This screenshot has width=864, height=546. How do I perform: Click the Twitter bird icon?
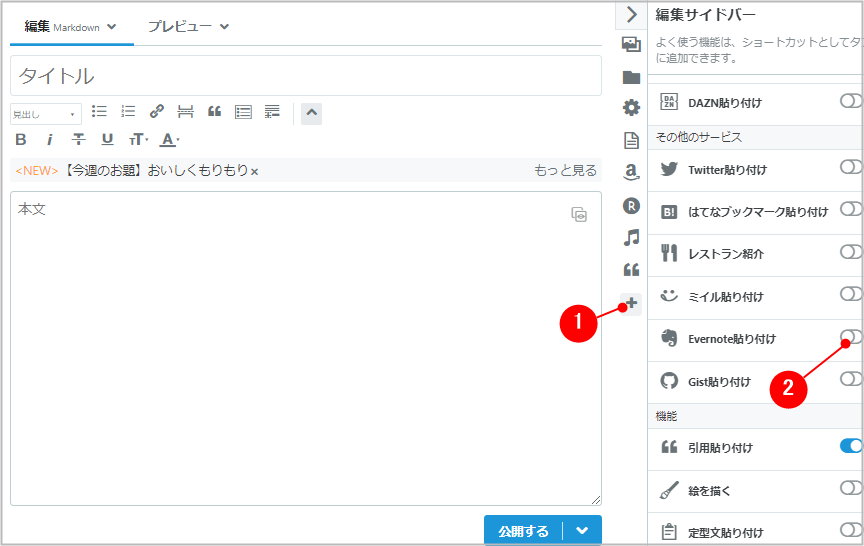coord(669,169)
